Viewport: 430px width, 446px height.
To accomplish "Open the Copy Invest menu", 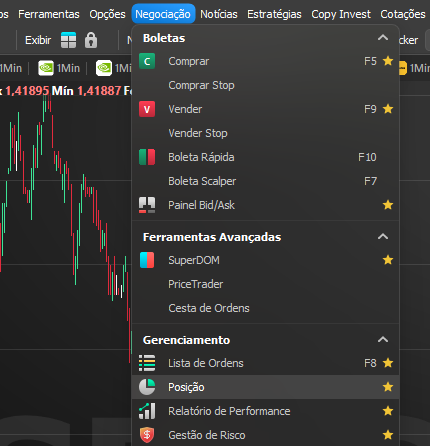I will pyautogui.click(x=341, y=14).
